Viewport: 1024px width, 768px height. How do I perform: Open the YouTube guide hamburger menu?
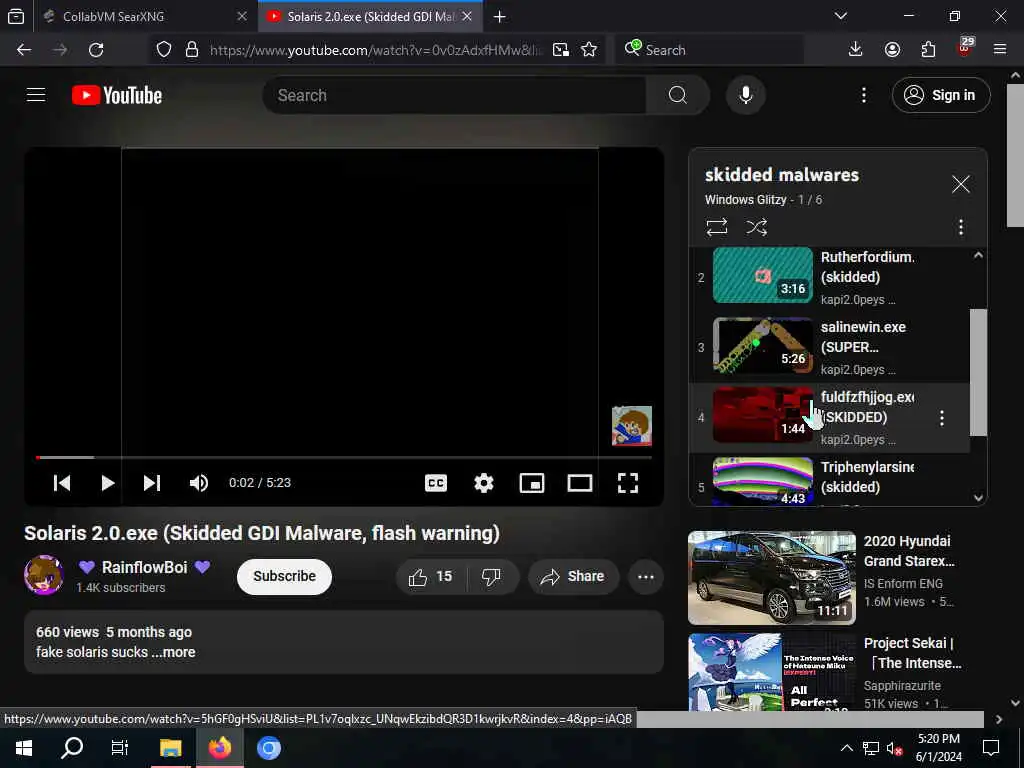tap(36, 95)
